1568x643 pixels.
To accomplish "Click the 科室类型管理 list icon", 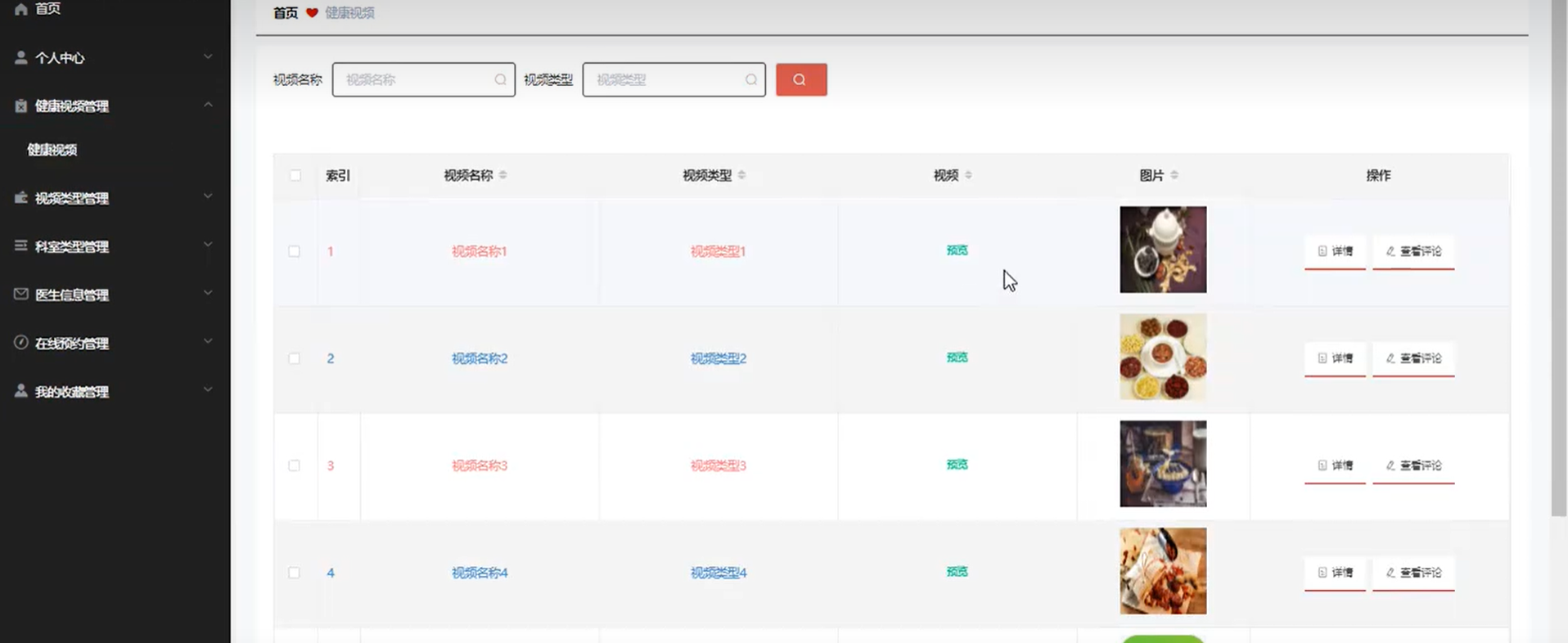I will [x=21, y=245].
